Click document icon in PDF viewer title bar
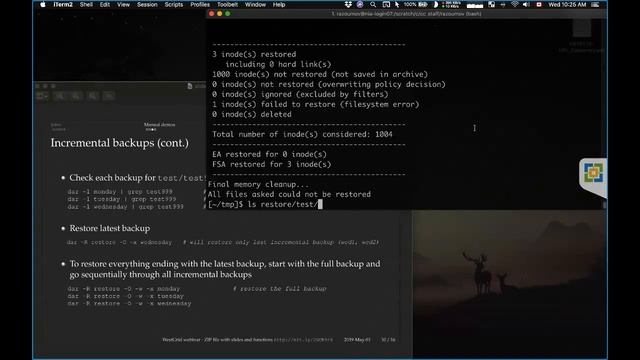The width and height of the screenshot is (640, 360). click(190, 86)
